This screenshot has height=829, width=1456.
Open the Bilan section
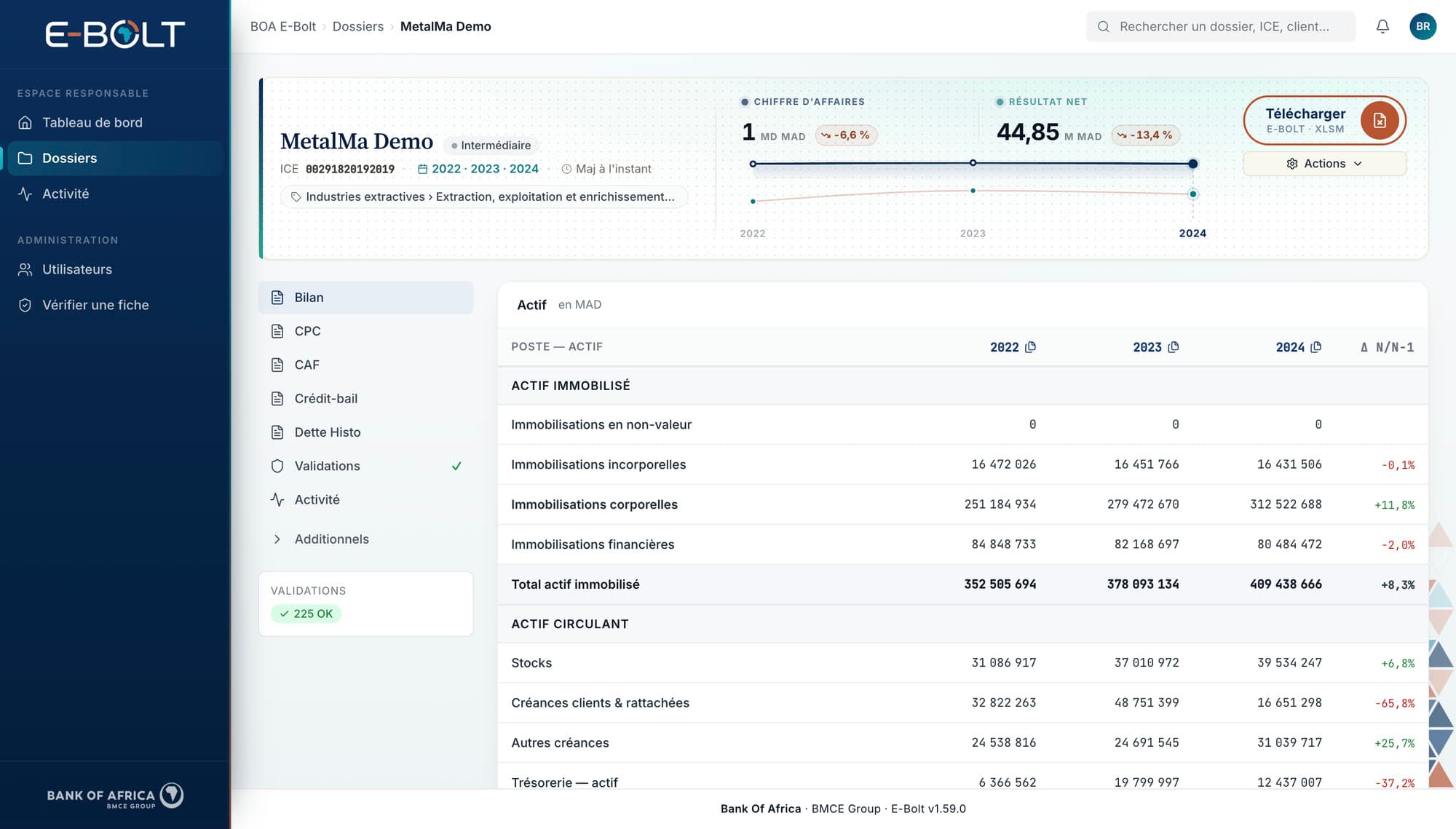(x=365, y=298)
